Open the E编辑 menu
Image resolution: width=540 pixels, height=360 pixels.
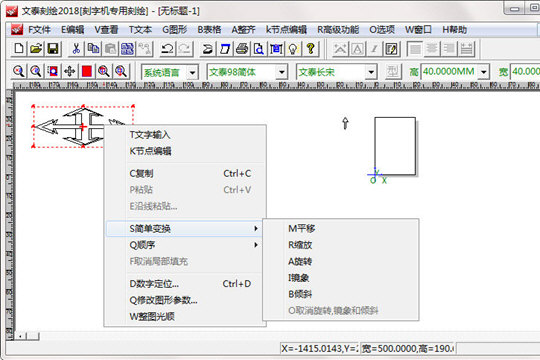[73, 30]
